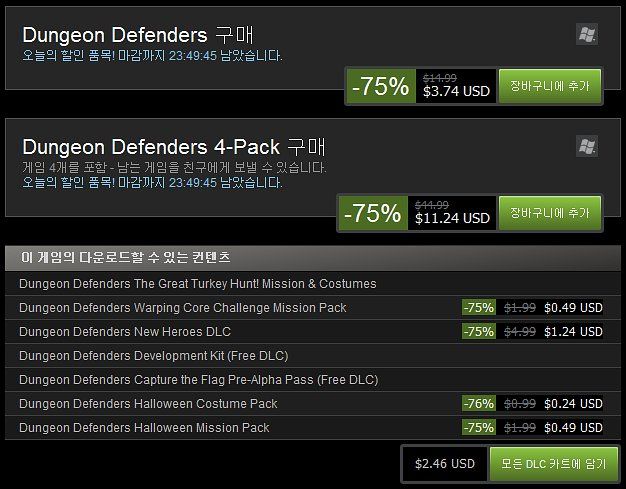Screen dimensions: 626x489
Task: Click the Windows icon in 4-Pack box
Action: click(586, 146)
